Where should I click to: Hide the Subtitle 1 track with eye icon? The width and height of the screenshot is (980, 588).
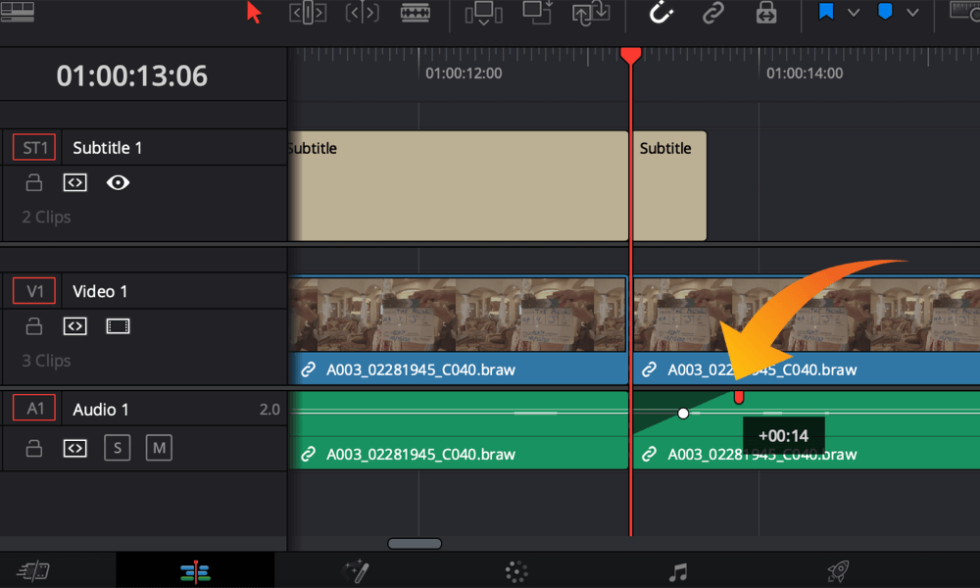point(118,183)
